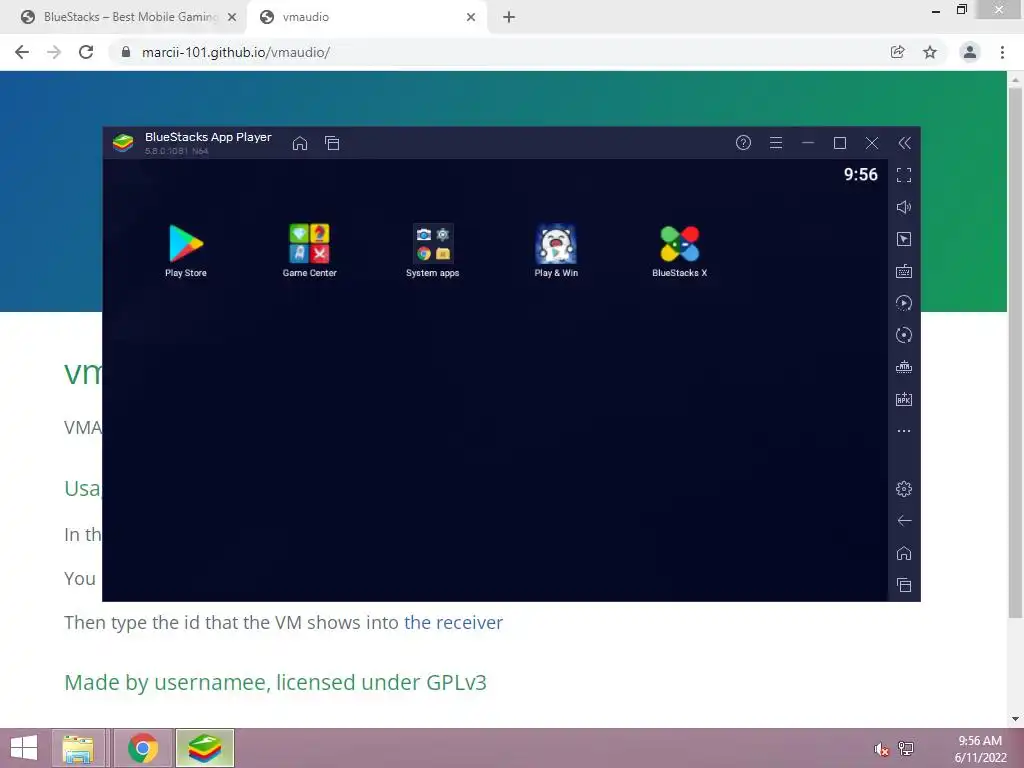Open recent apps icon in sidebar

[904, 585]
